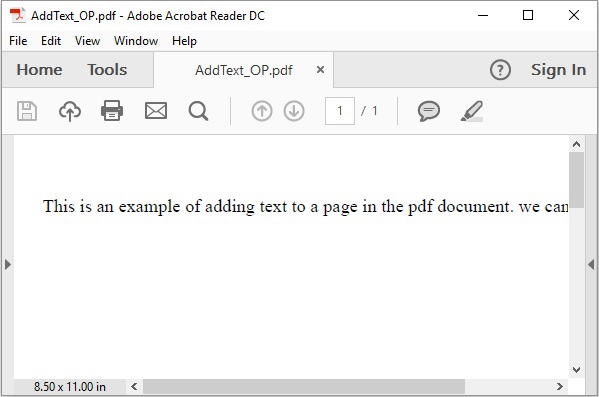
Task: Open the Edit menu
Action: pyautogui.click(x=51, y=41)
